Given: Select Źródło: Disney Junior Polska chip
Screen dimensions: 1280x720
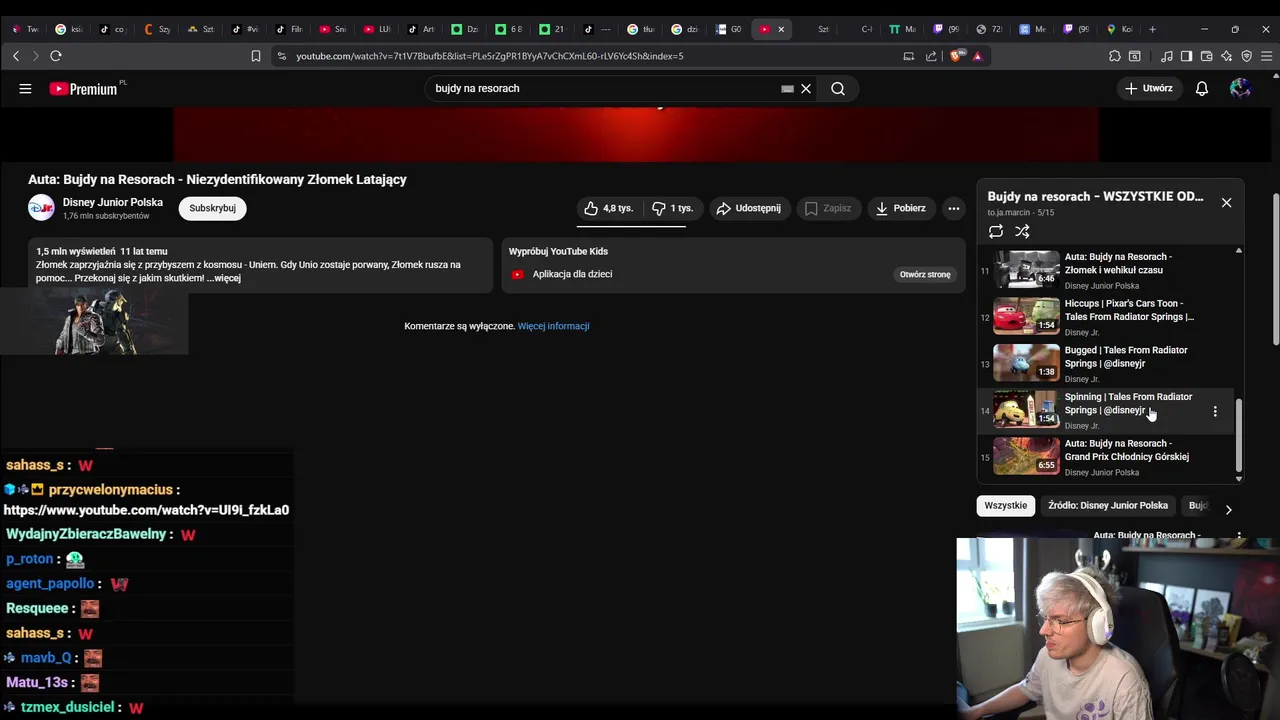Looking at the screenshot, I should point(1108,505).
